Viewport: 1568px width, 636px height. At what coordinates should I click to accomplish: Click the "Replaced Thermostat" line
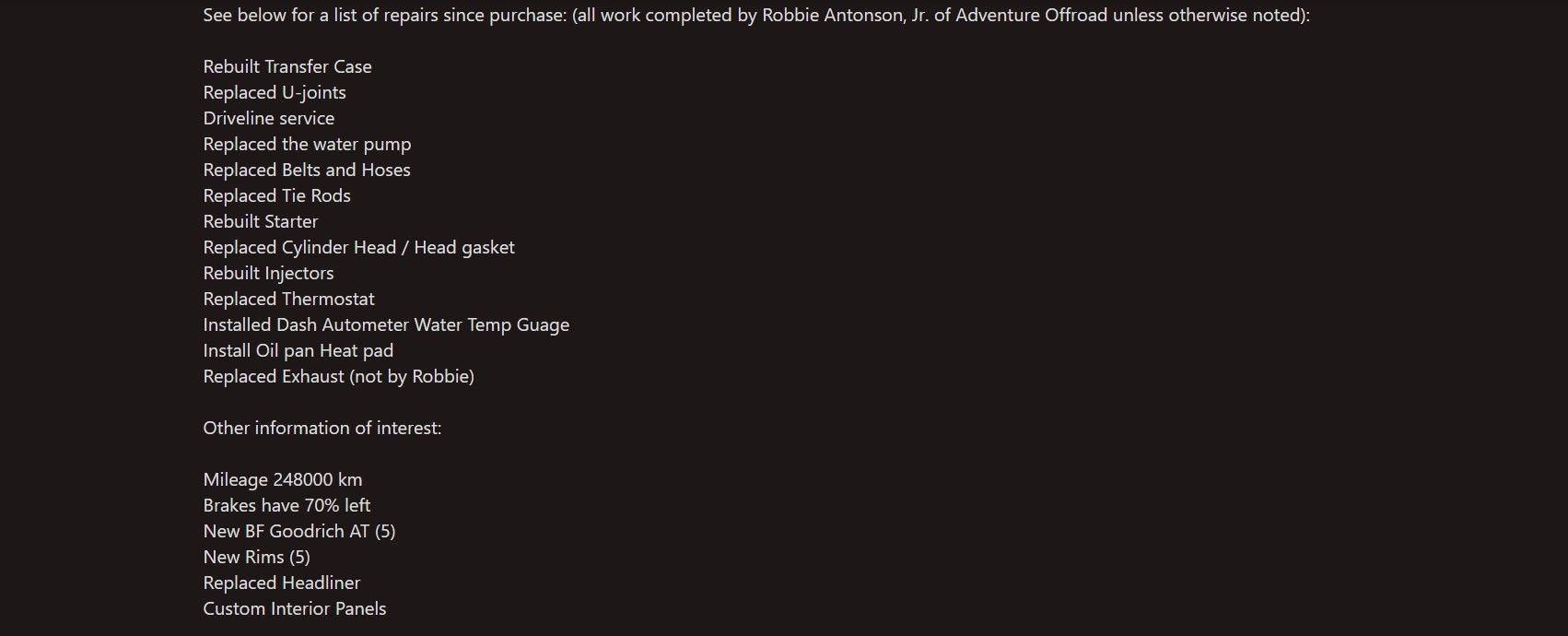289,299
